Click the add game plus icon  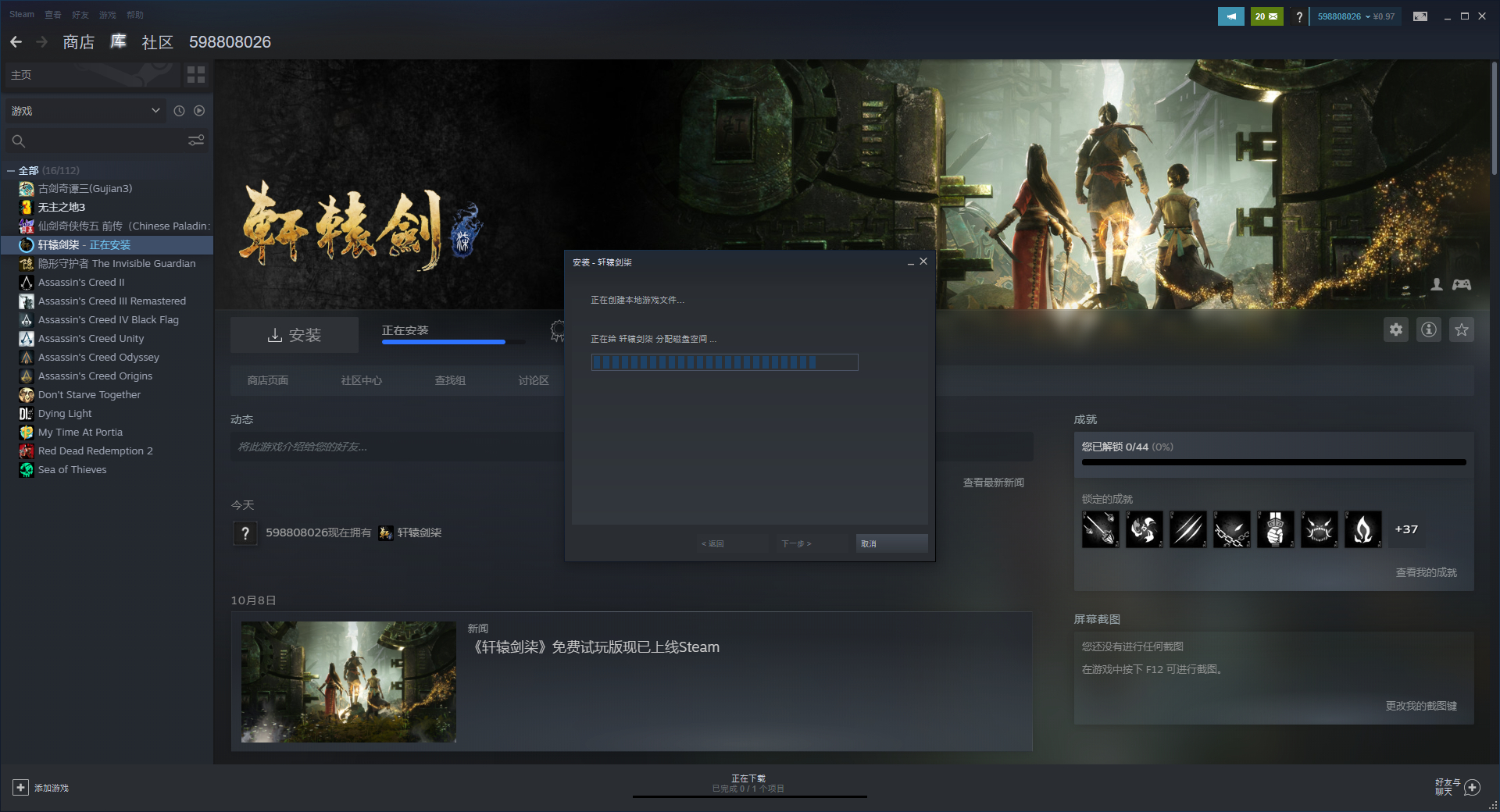coord(21,788)
